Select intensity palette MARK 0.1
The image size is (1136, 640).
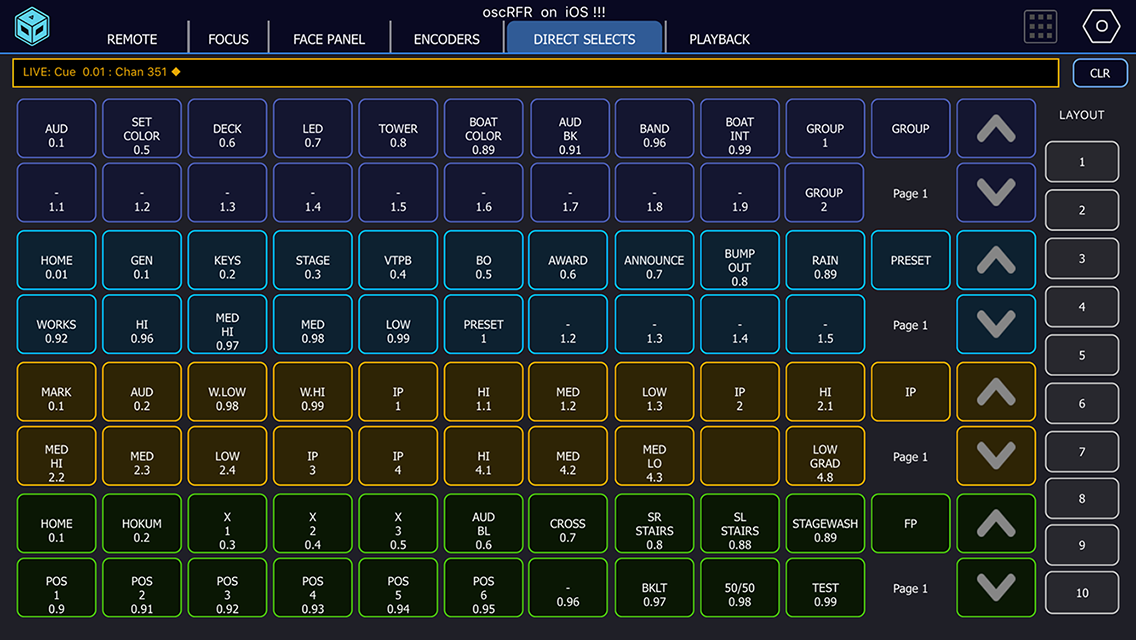click(x=57, y=392)
